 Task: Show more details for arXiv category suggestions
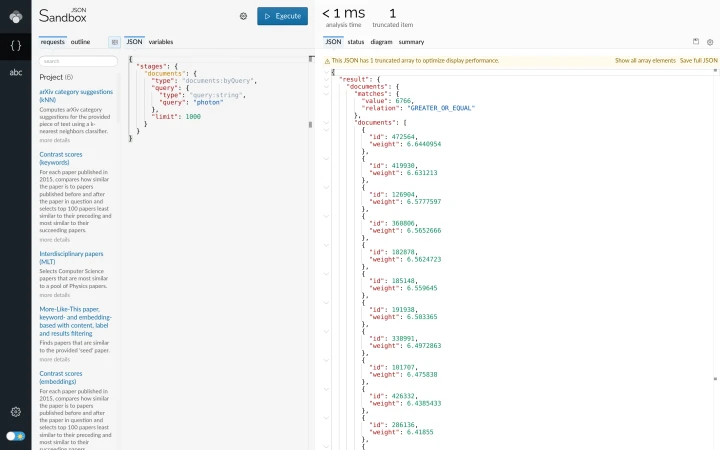pyautogui.click(x=54, y=140)
